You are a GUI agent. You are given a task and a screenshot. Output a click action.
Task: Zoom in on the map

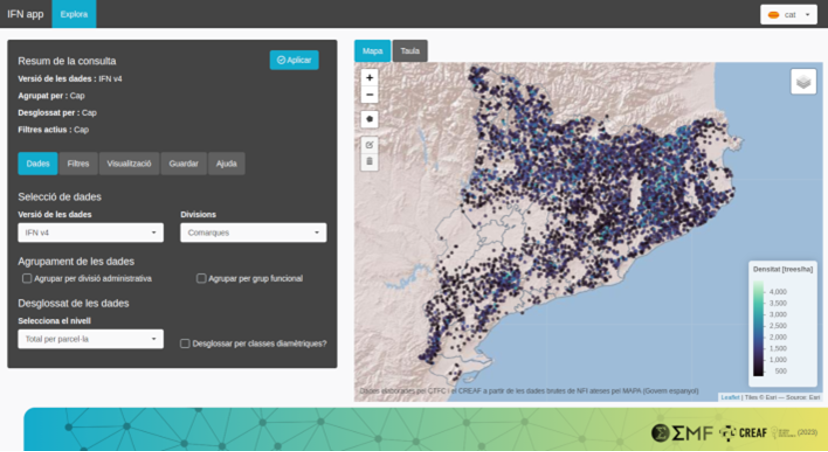tap(370, 77)
